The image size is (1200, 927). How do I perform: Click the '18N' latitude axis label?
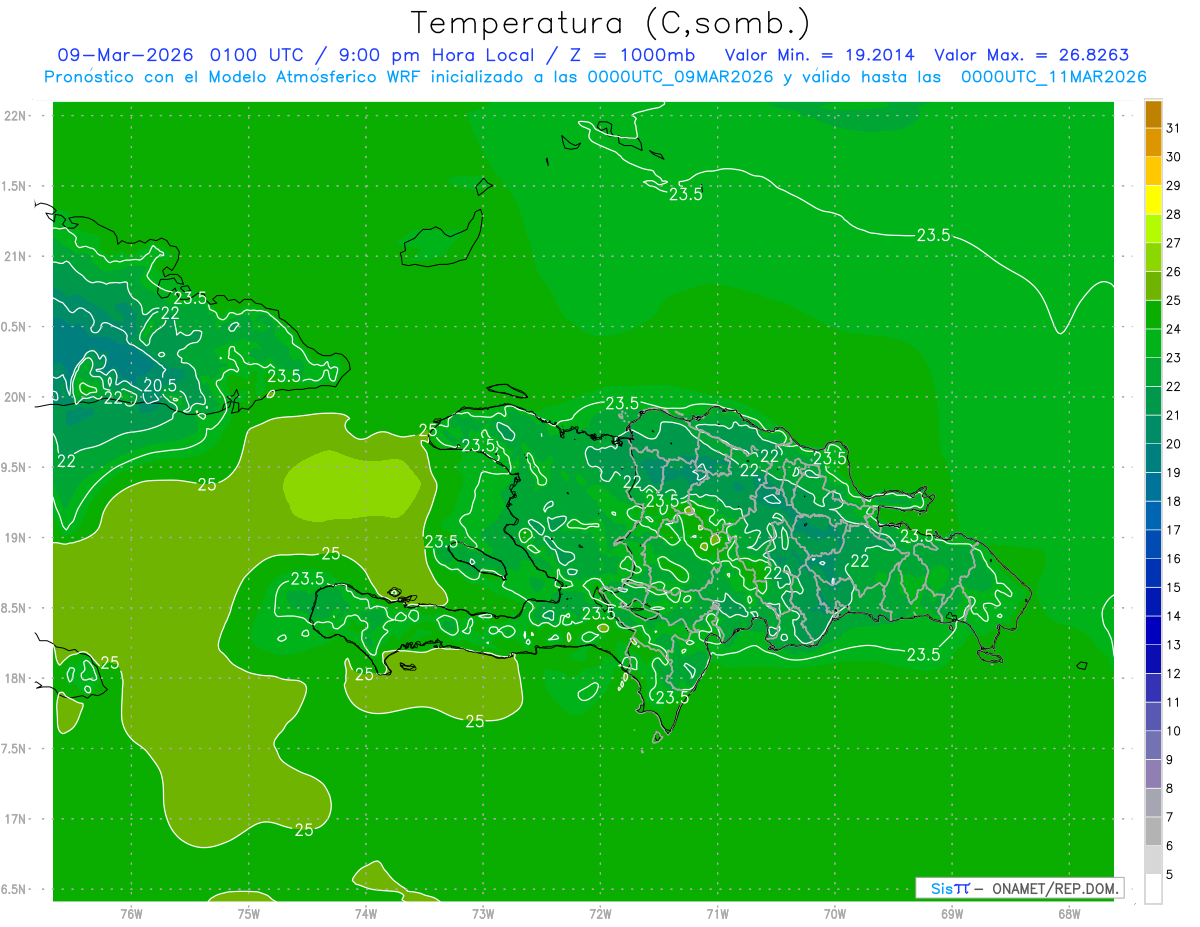(x=16, y=678)
